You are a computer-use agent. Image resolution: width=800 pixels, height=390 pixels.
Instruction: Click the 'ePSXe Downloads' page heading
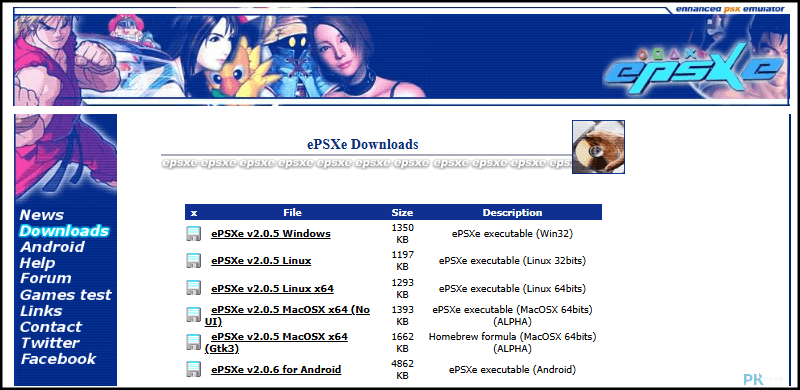(x=363, y=144)
